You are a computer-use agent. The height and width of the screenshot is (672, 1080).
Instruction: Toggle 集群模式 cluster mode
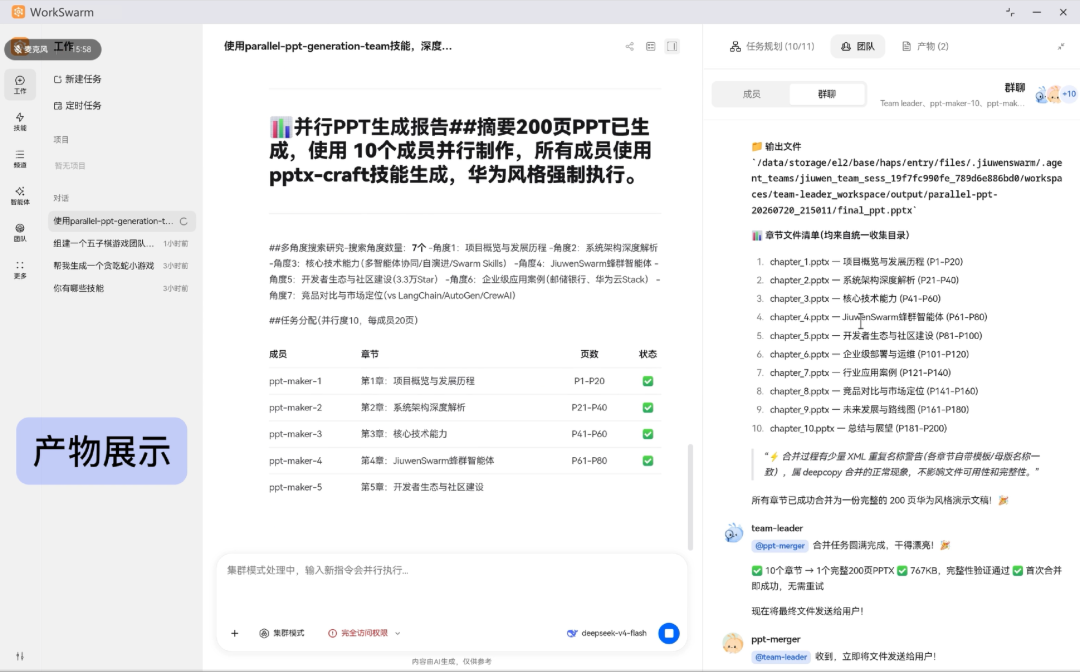click(x=282, y=633)
